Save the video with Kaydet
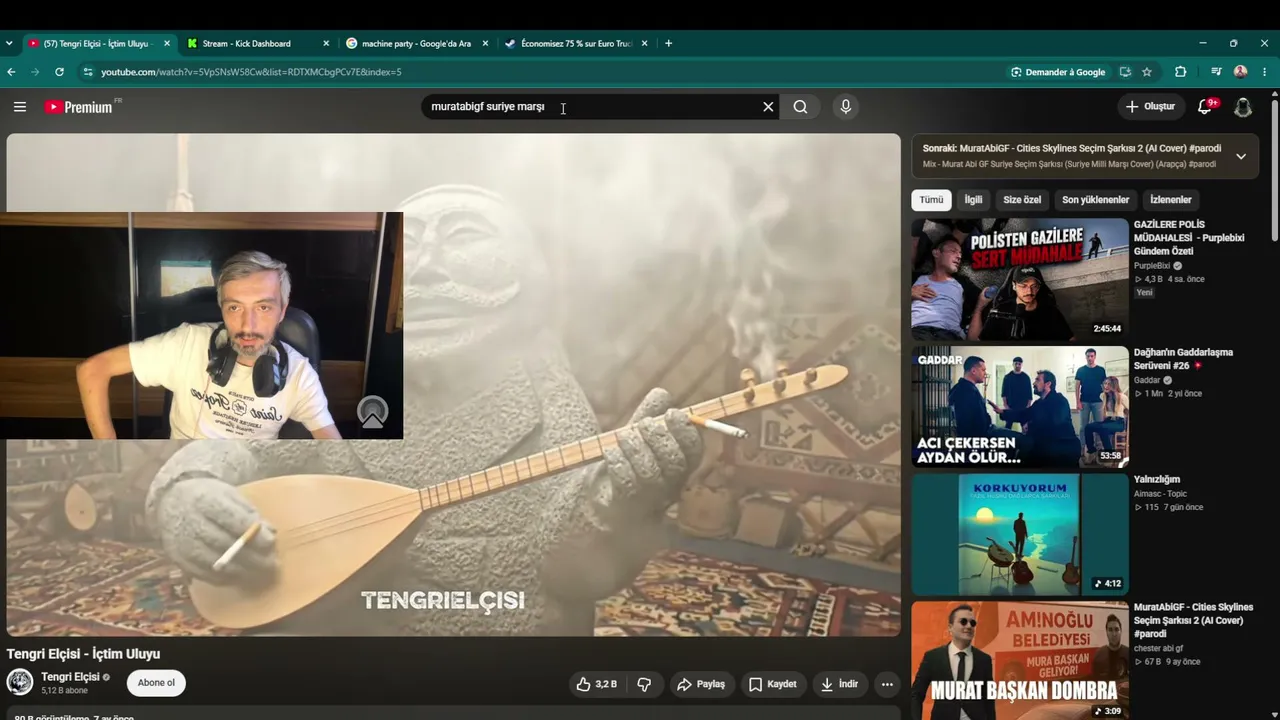The width and height of the screenshot is (1280, 720). point(773,684)
